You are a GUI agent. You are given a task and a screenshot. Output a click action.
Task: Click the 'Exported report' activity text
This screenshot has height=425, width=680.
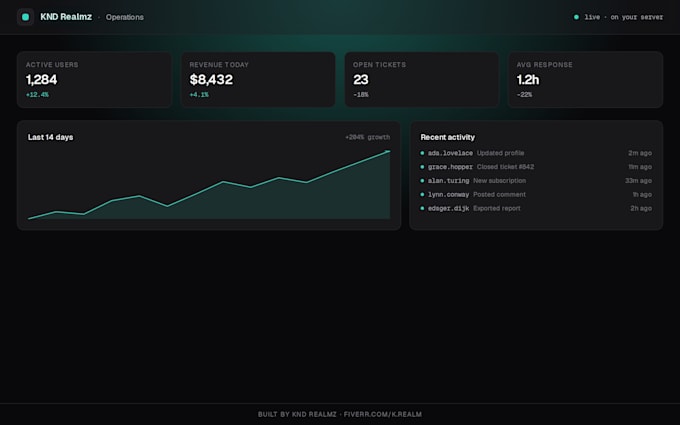[x=497, y=209]
